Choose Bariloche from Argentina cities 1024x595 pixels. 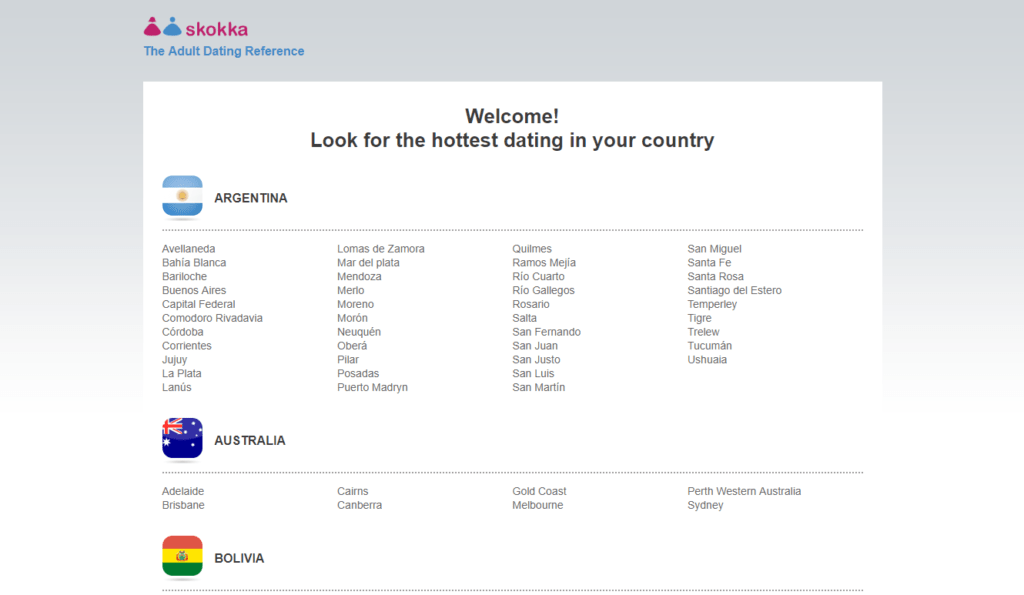(184, 276)
